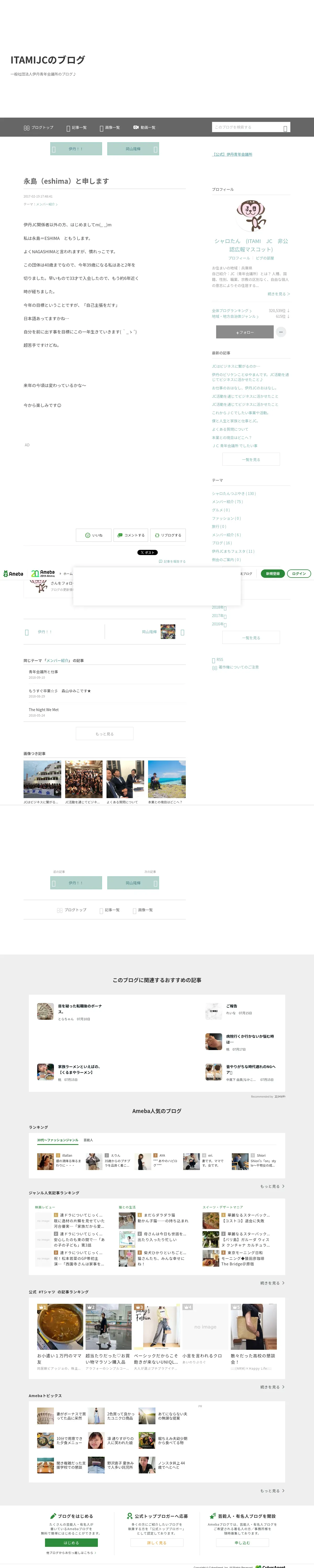The height and width of the screenshot is (1568, 314).
Task: Click the 岡山隆樹 next-article thumbnail
Action: pyautogui.click(x=168, y=632)
